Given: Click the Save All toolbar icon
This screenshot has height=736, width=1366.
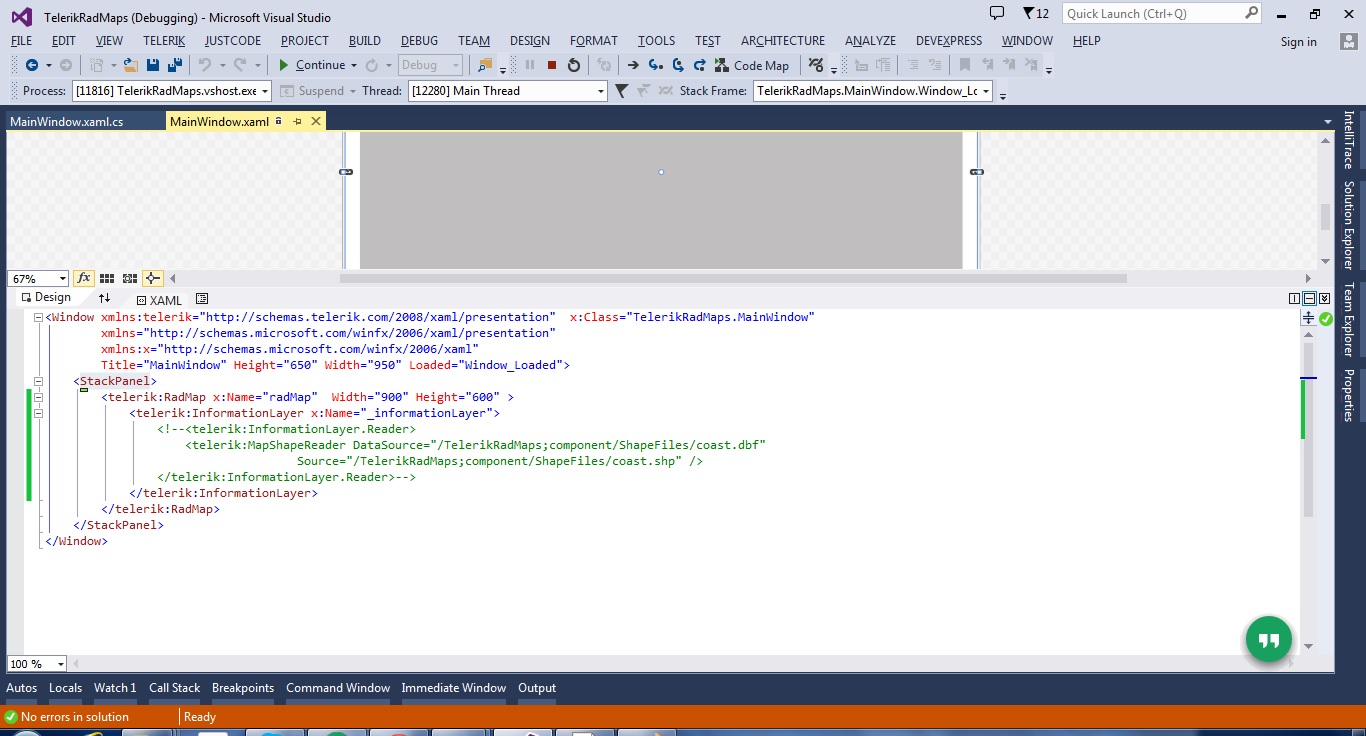Looking at the screenshot, I should 174,65.
